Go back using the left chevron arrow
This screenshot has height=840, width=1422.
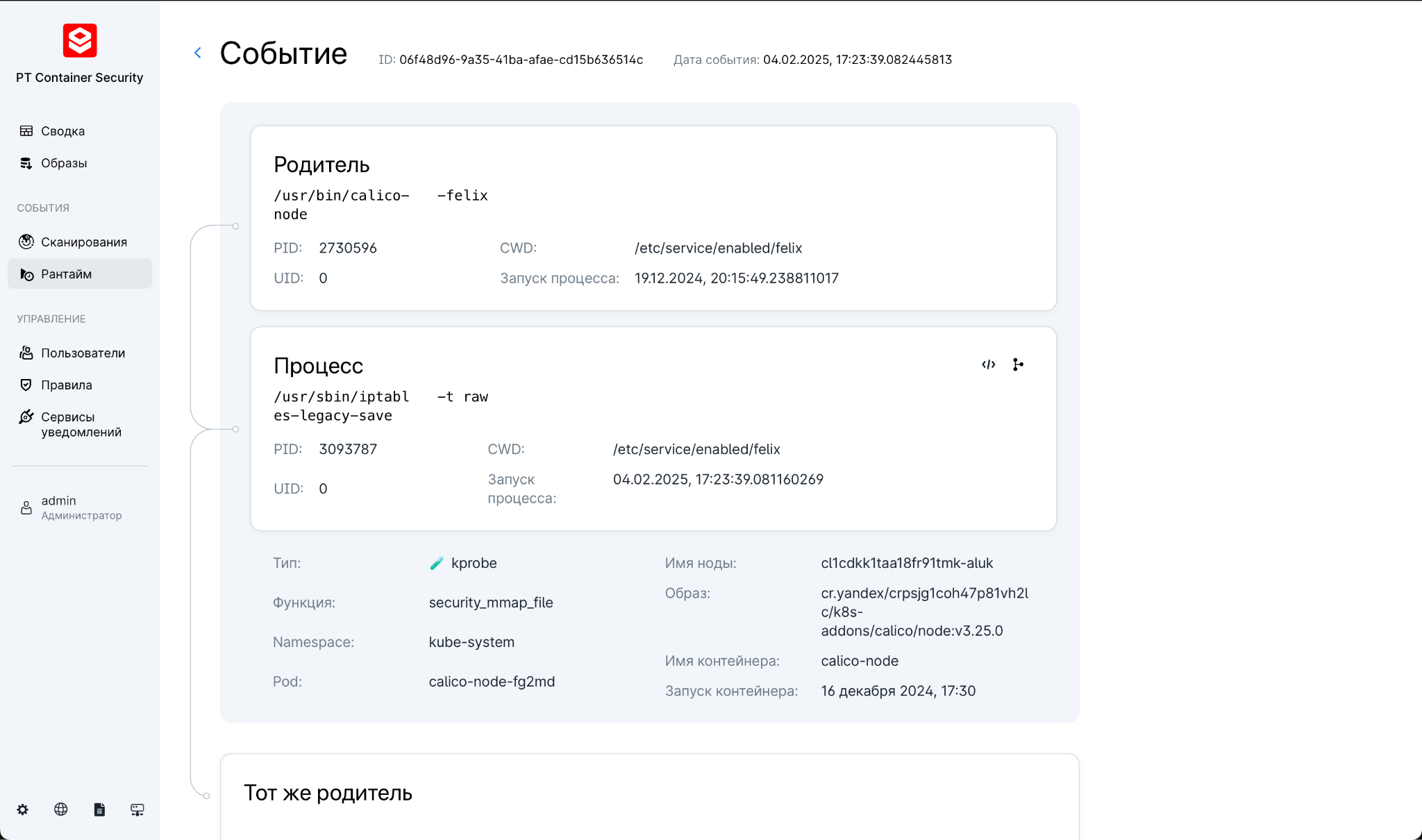pos(198,53)
